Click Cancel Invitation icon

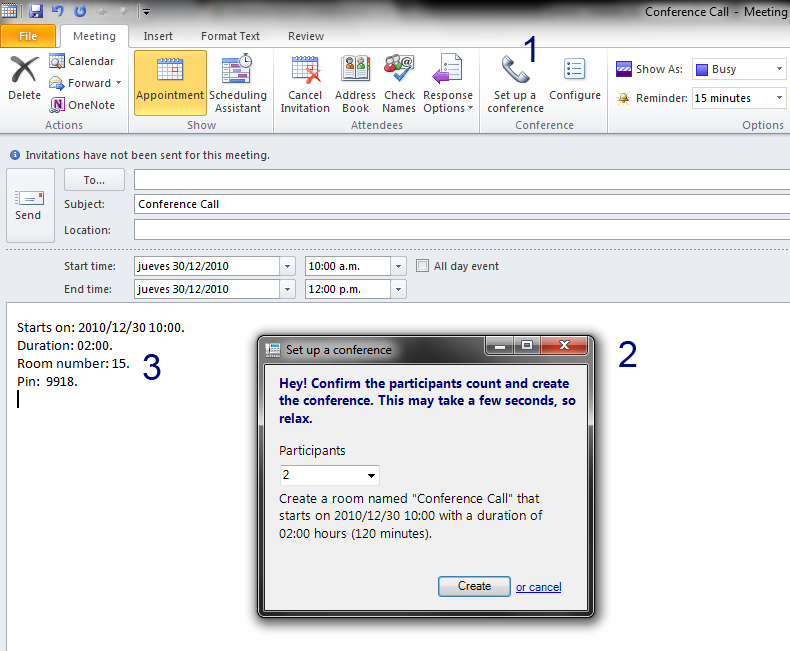point(306,70)
